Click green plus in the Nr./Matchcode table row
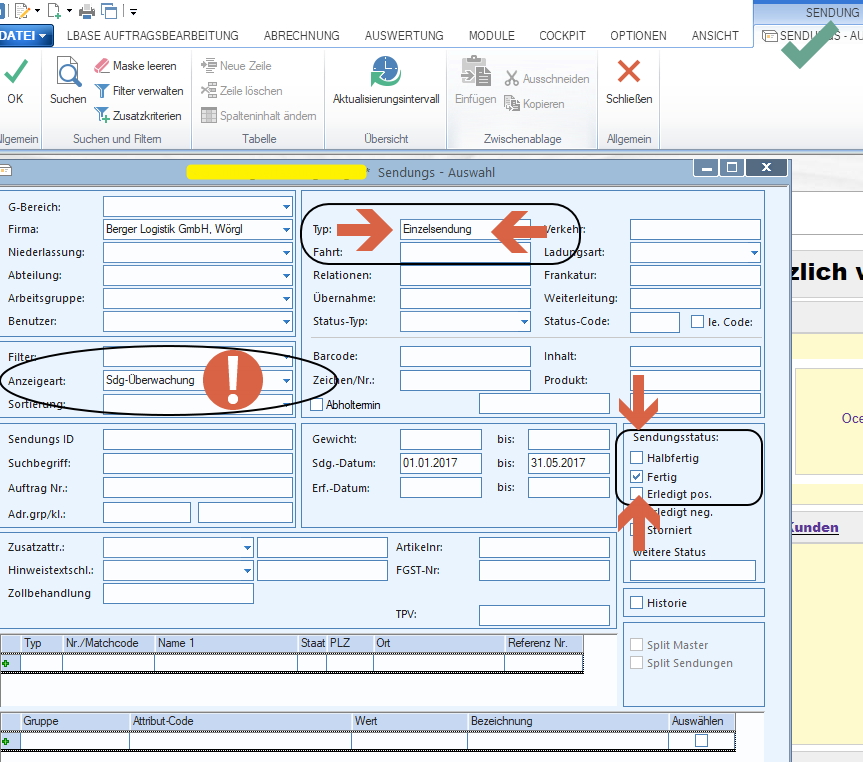The image size is (863, 762). click(x=6, y=663)
